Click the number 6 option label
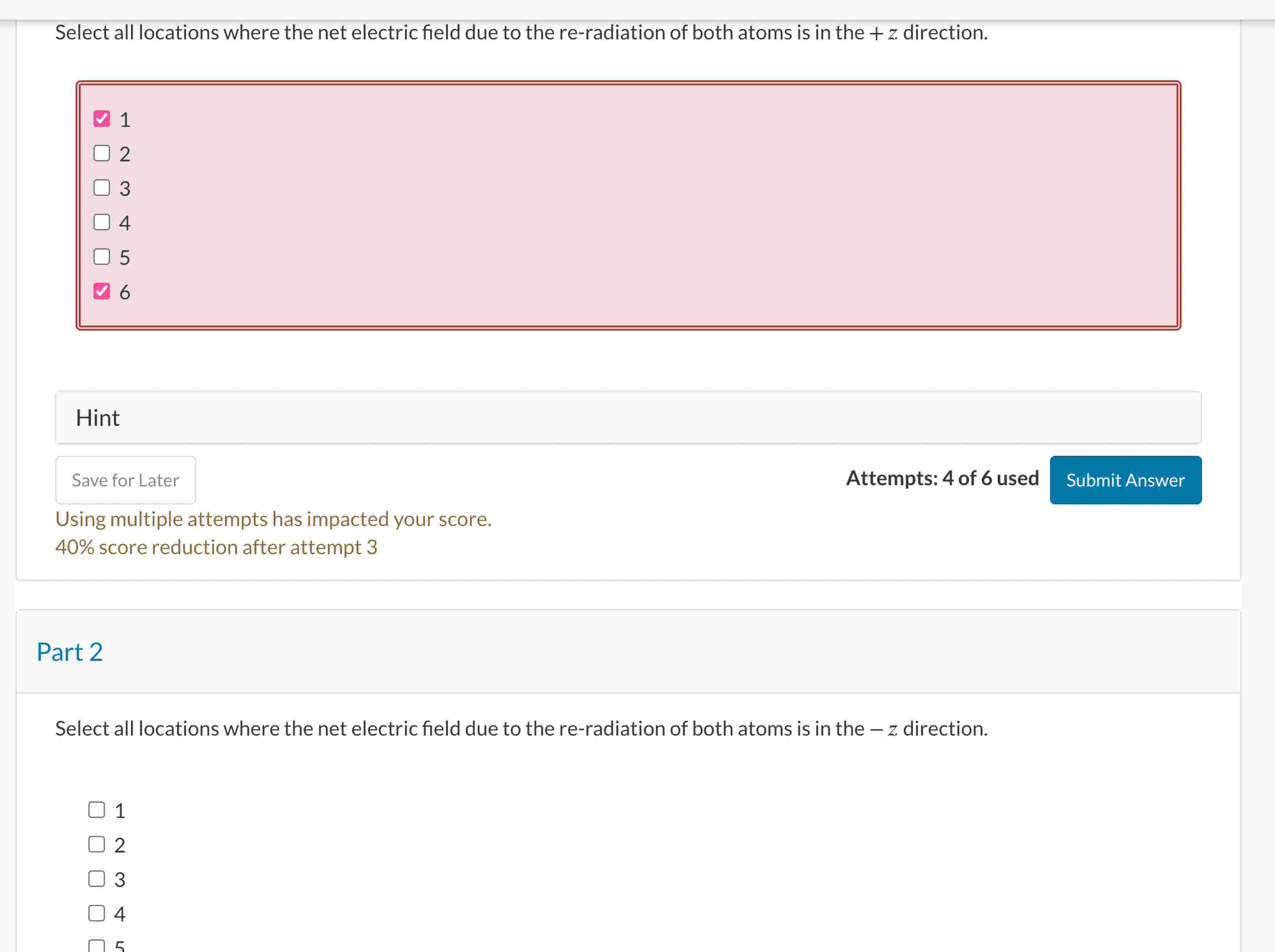The image size is (1275, 952). tap(125, 292)
